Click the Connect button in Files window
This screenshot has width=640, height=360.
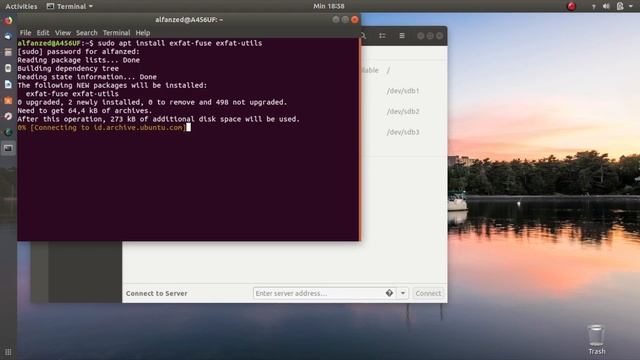[428, 293]
